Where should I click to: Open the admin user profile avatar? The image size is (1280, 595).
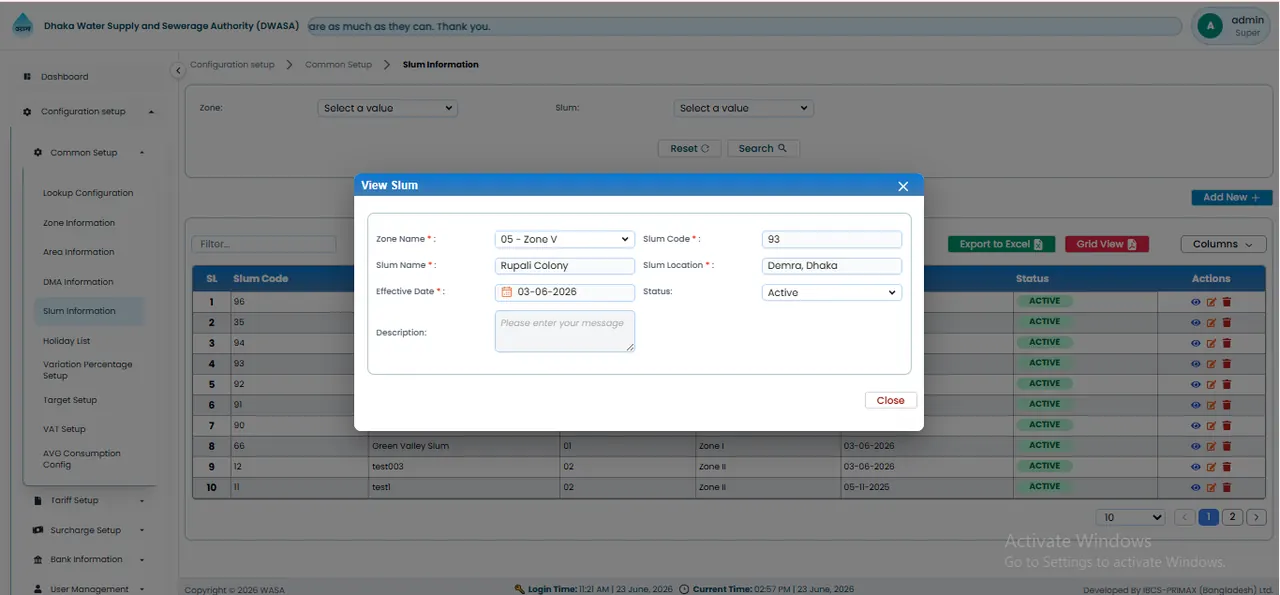click(1210, 26)
